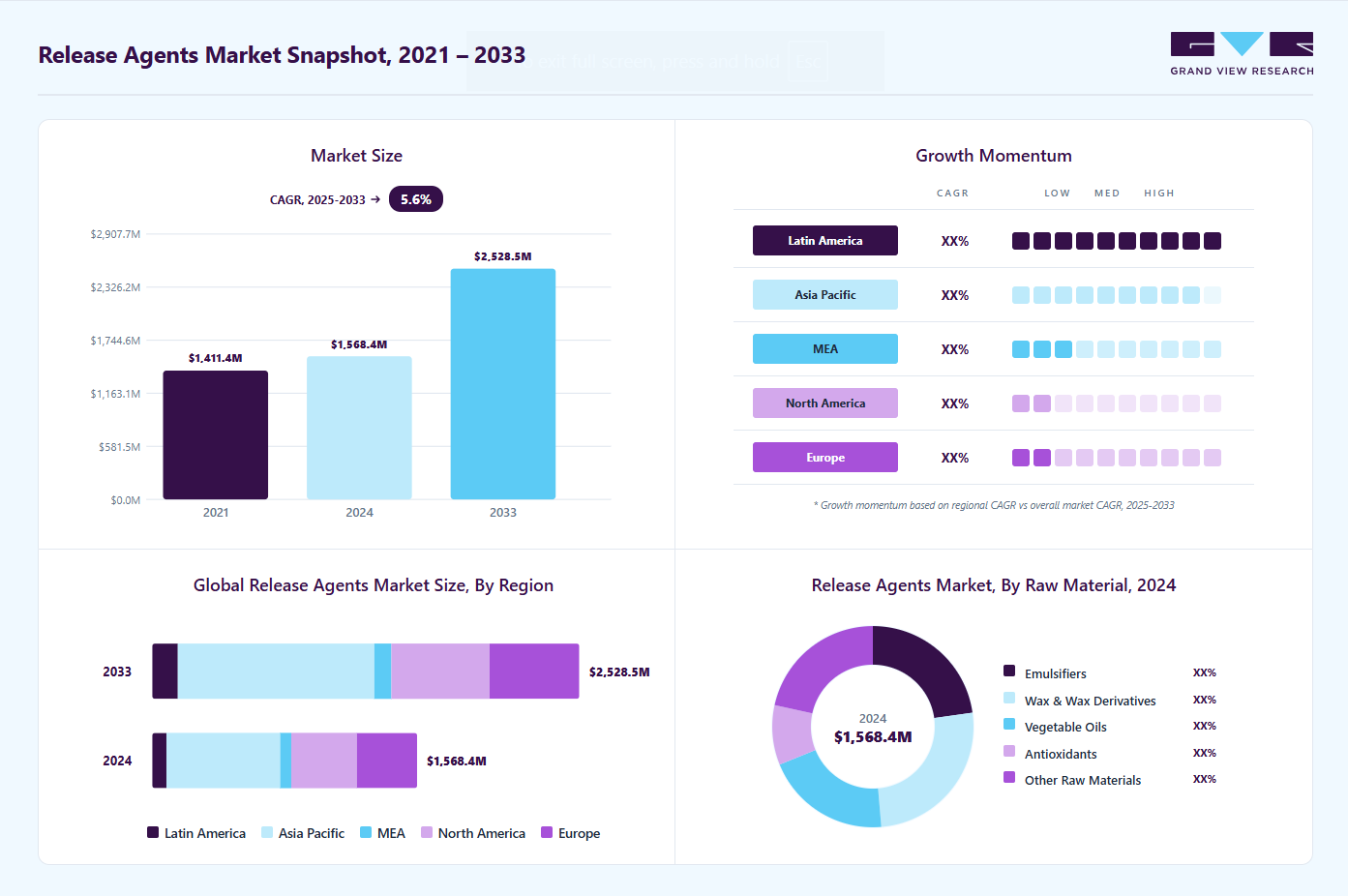Select Europe segment in 2024 stacked bar
The width and height of the screenshot is (1348, 896).
tap(387, 761)
